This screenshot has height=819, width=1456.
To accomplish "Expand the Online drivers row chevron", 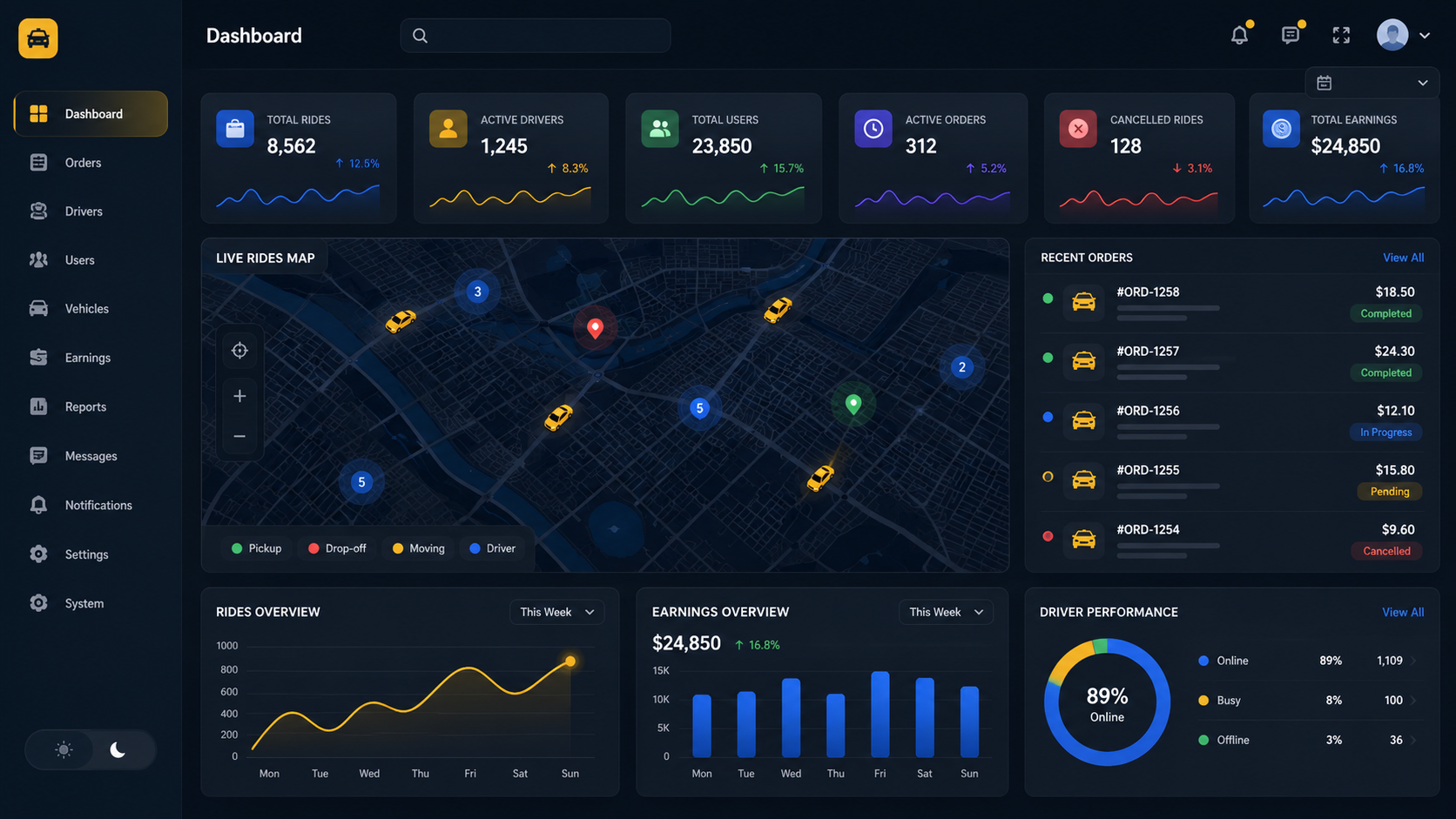I will tap(1413, 661).
